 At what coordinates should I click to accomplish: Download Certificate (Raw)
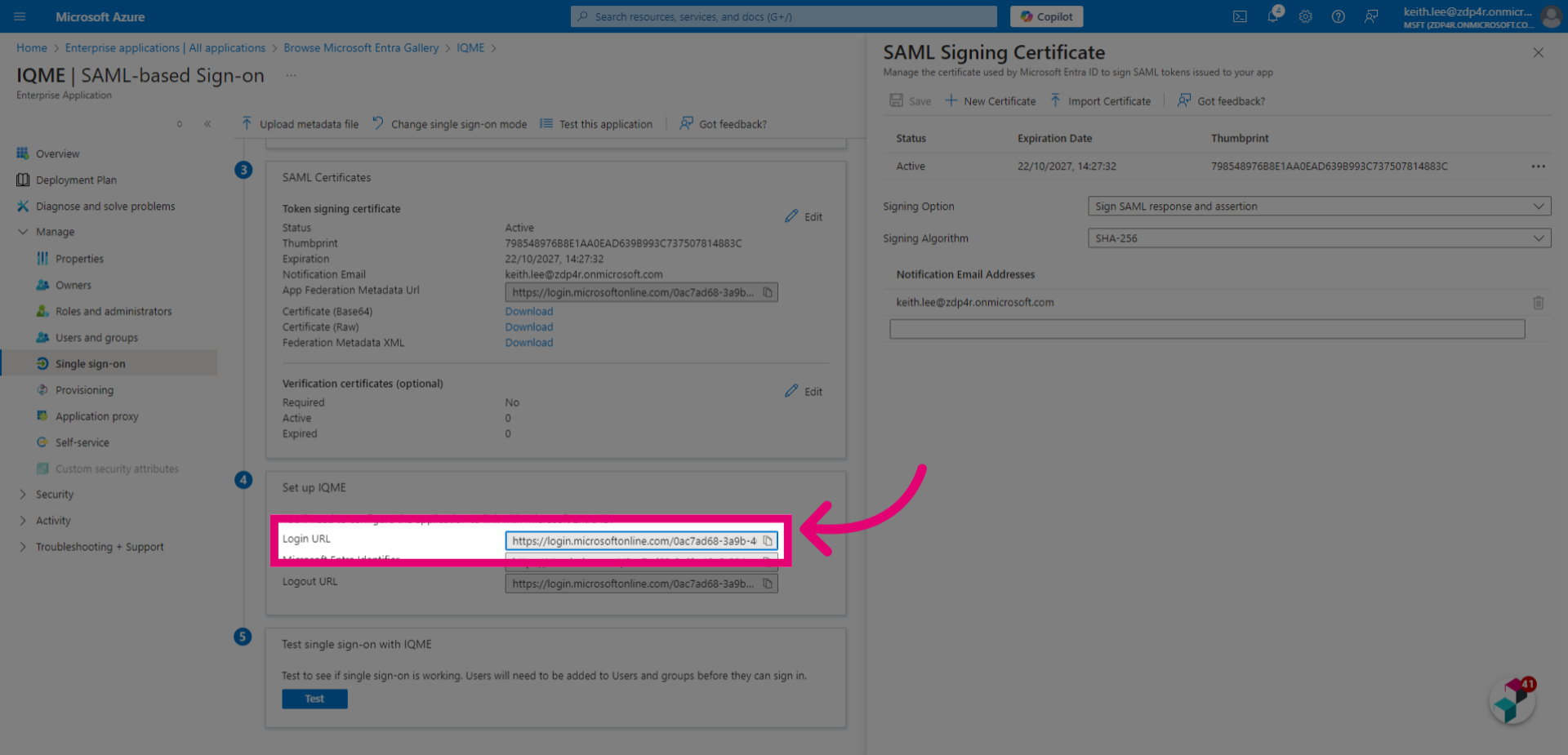click(x=528, y=326)
